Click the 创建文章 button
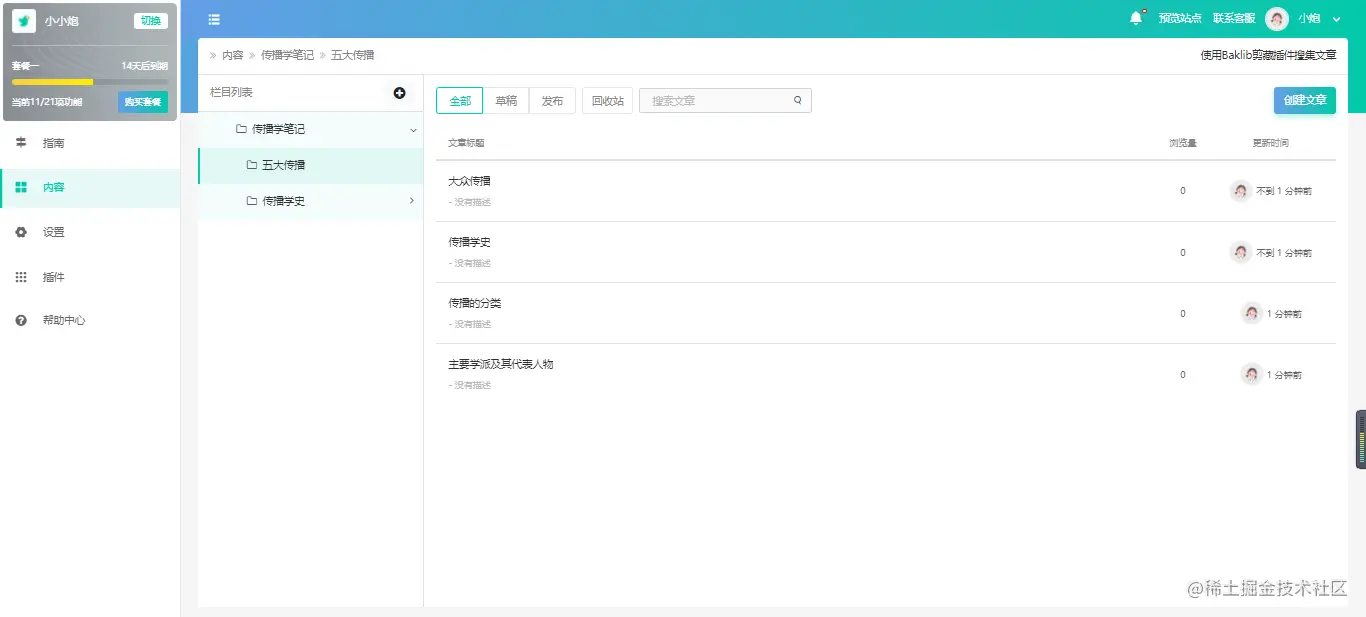 click(1305, 100)
